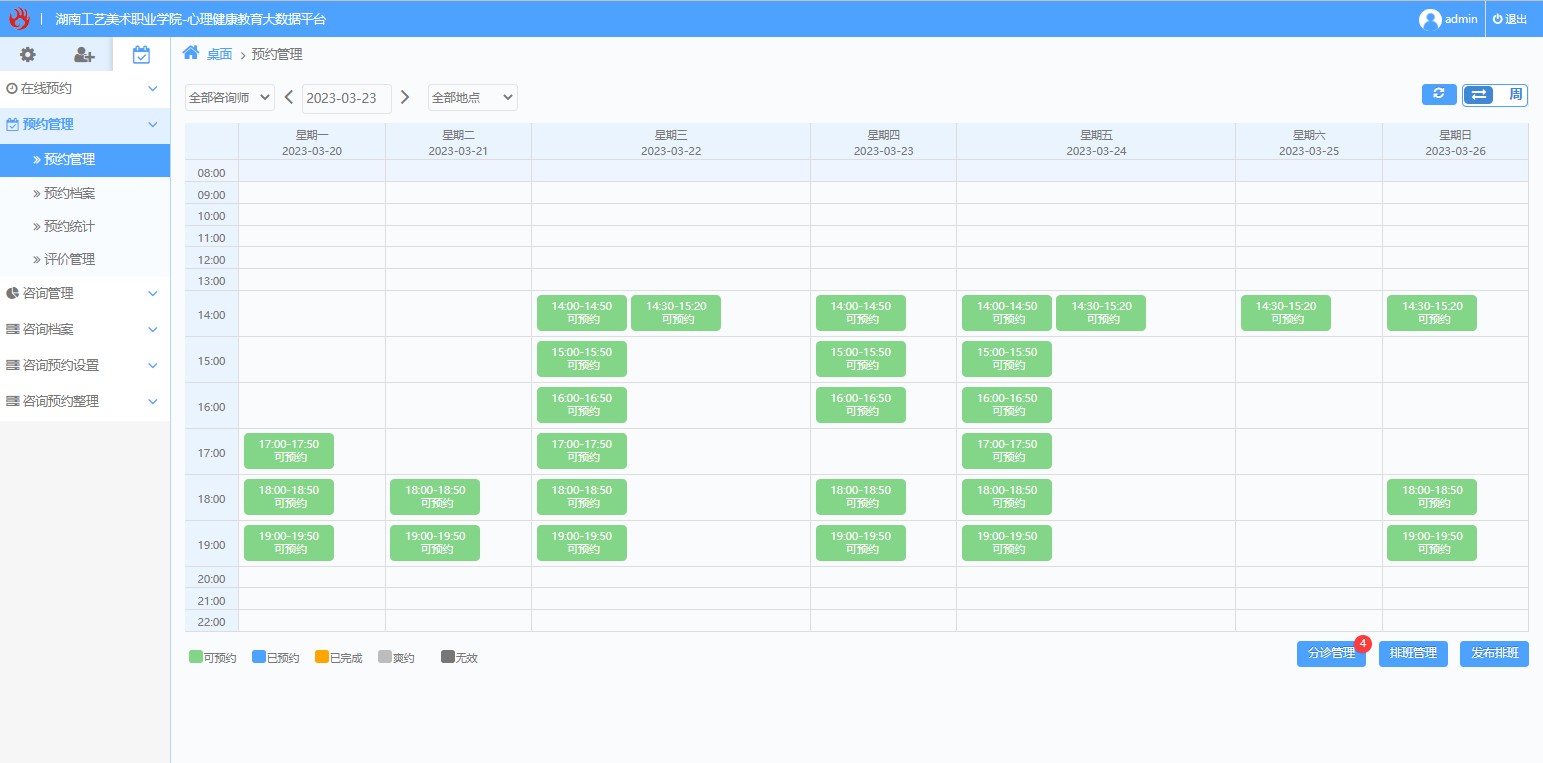This screenshot has height=763, width=1543.
Task: Go to previous week with left arrow
Action: 289,97
